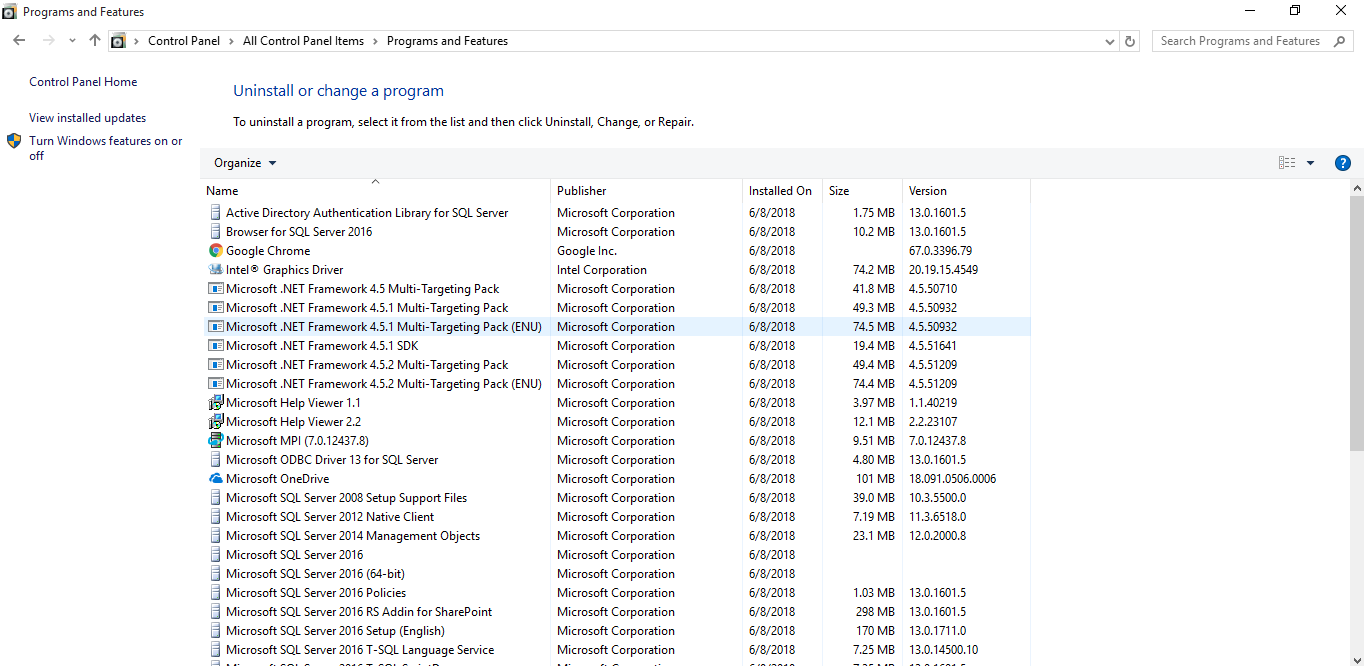
Task: Open Help with the blue question mark icon
Action: (1343, 163)
